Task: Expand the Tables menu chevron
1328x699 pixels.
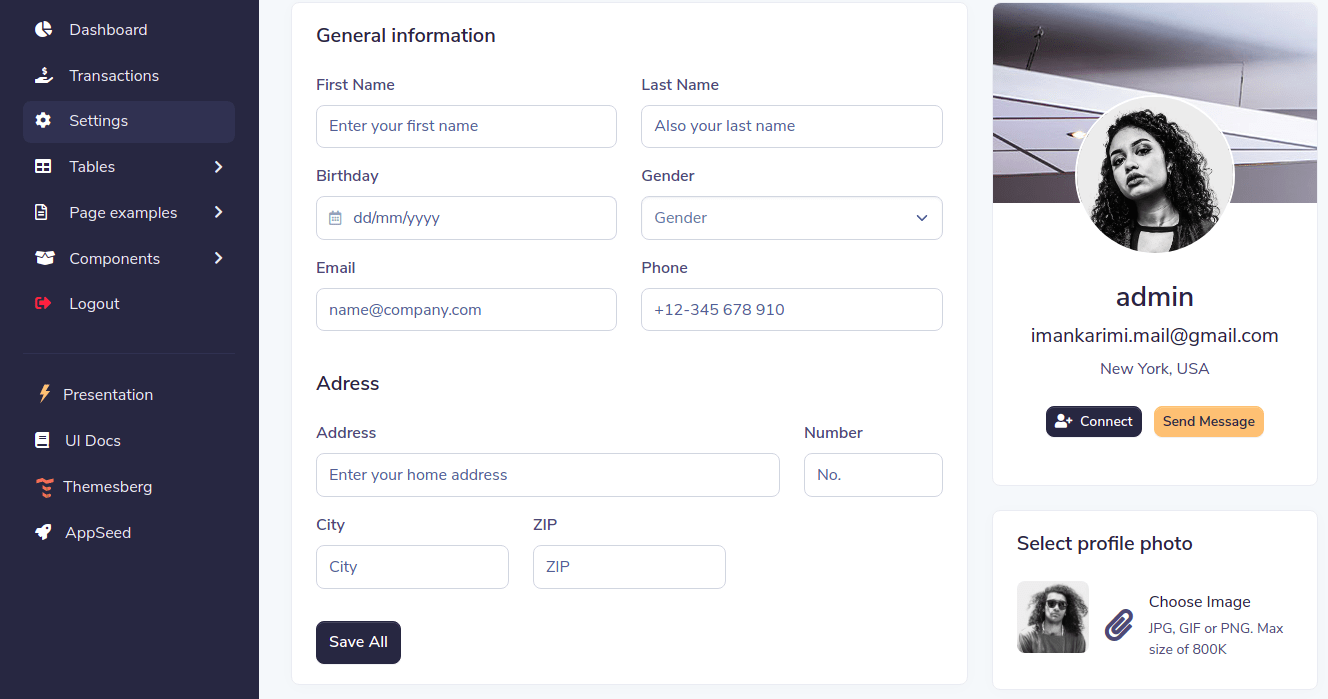Action: [x=218, y=166]
